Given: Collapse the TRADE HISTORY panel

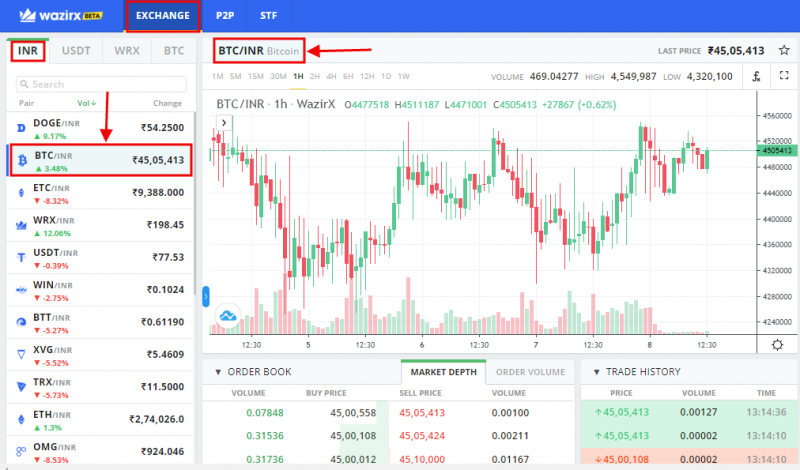Looking at the screenshot, I should (x=596, y=373).
